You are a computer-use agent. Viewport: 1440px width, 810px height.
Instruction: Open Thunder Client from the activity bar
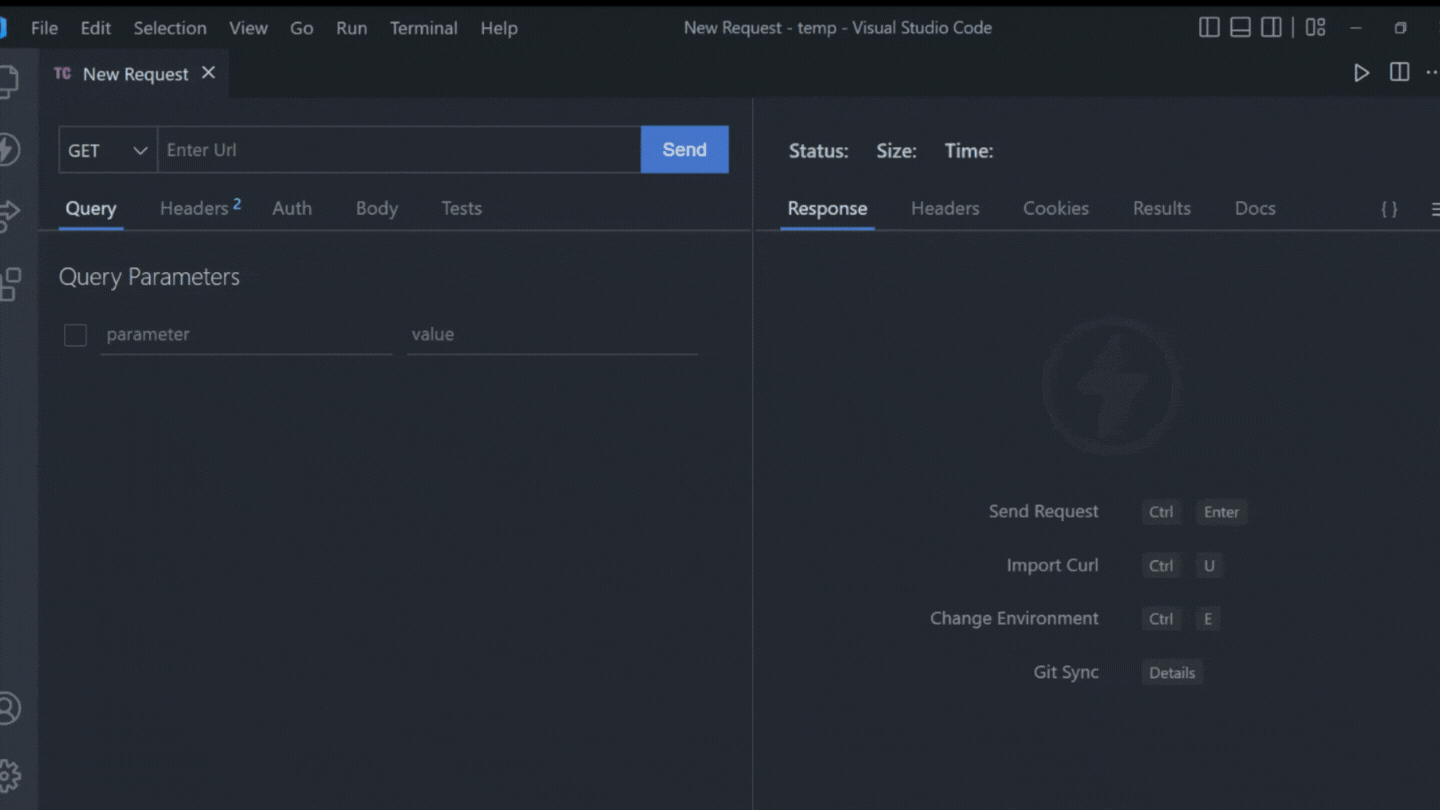(8, 149)
